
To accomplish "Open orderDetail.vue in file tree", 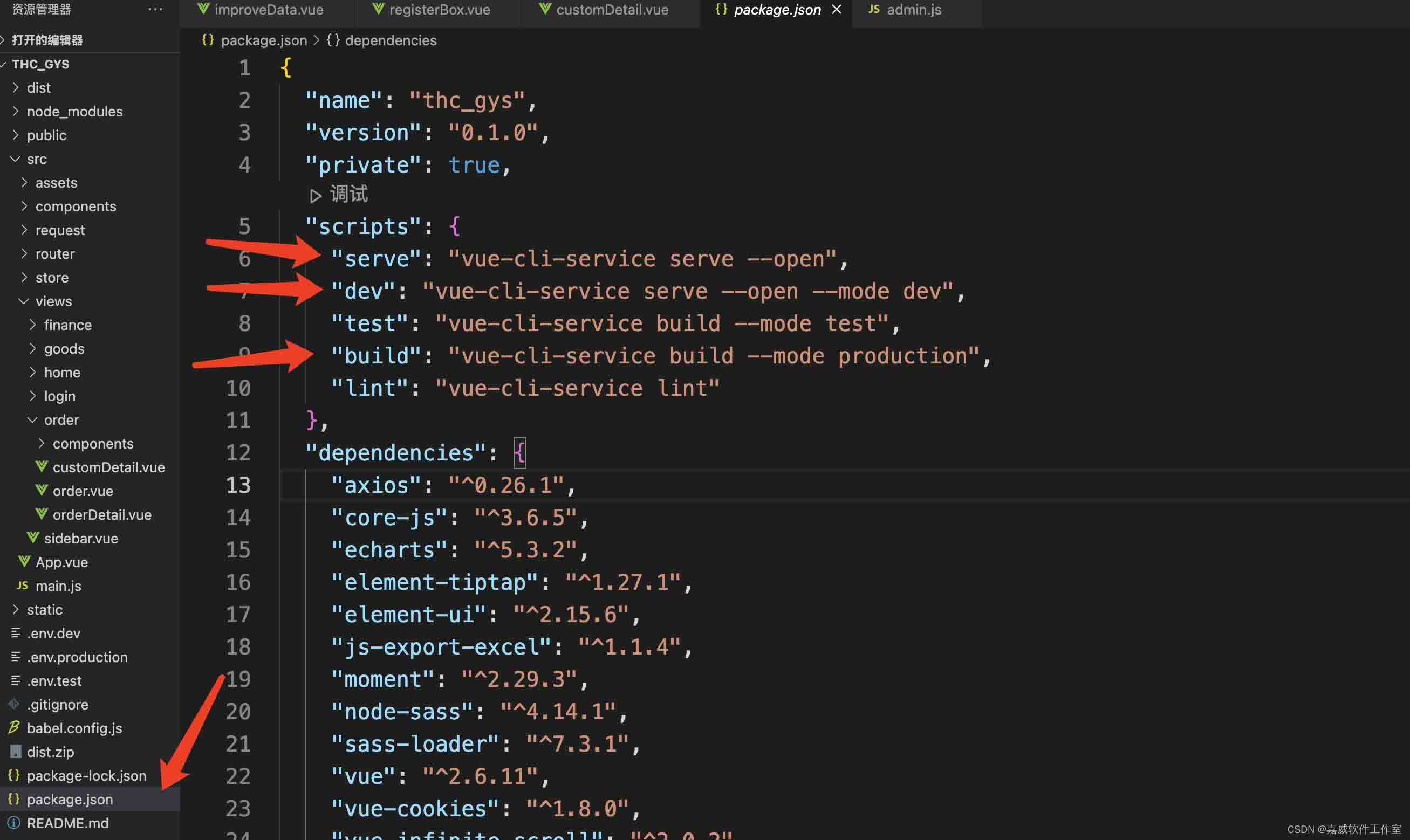I will click(x=102, y=514).
